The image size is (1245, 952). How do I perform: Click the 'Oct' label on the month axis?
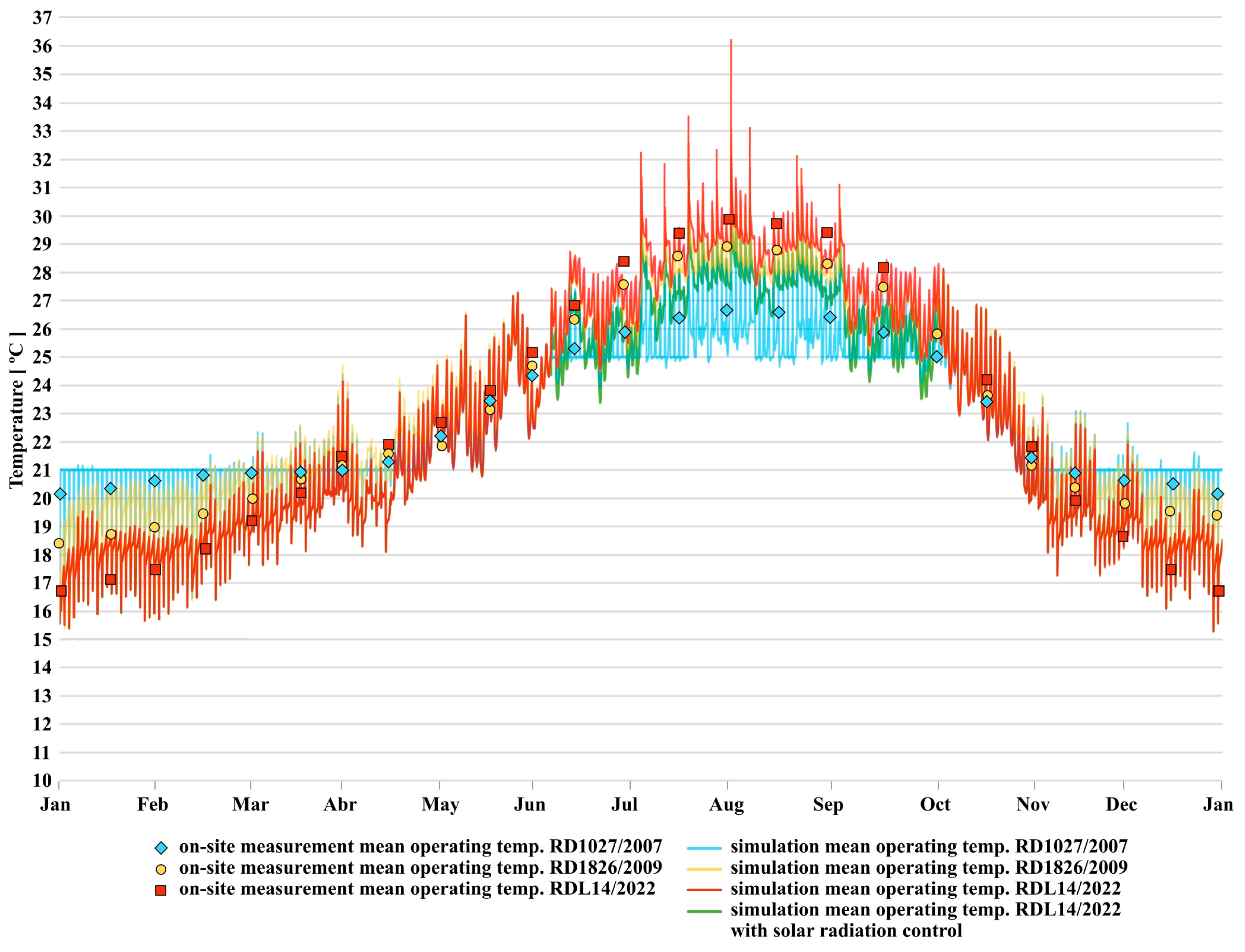(934, 805)
